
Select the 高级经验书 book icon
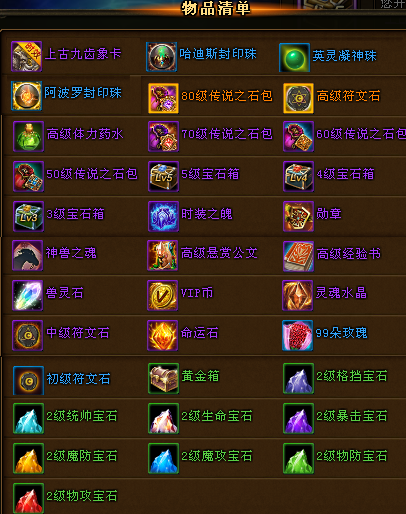(x=298, y=256)
